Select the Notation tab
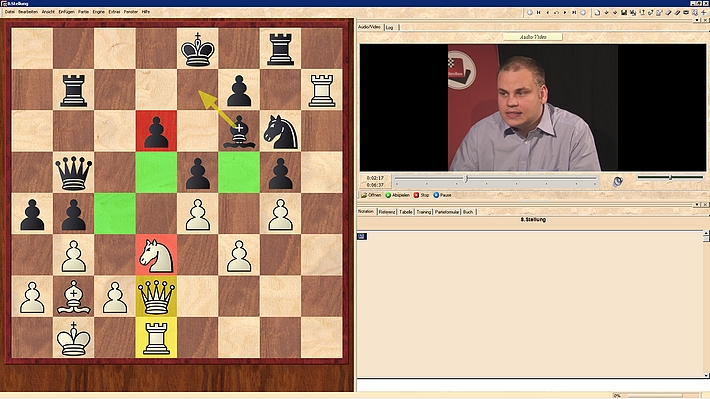This screenshot has width=710, height=399. point(366,212)
